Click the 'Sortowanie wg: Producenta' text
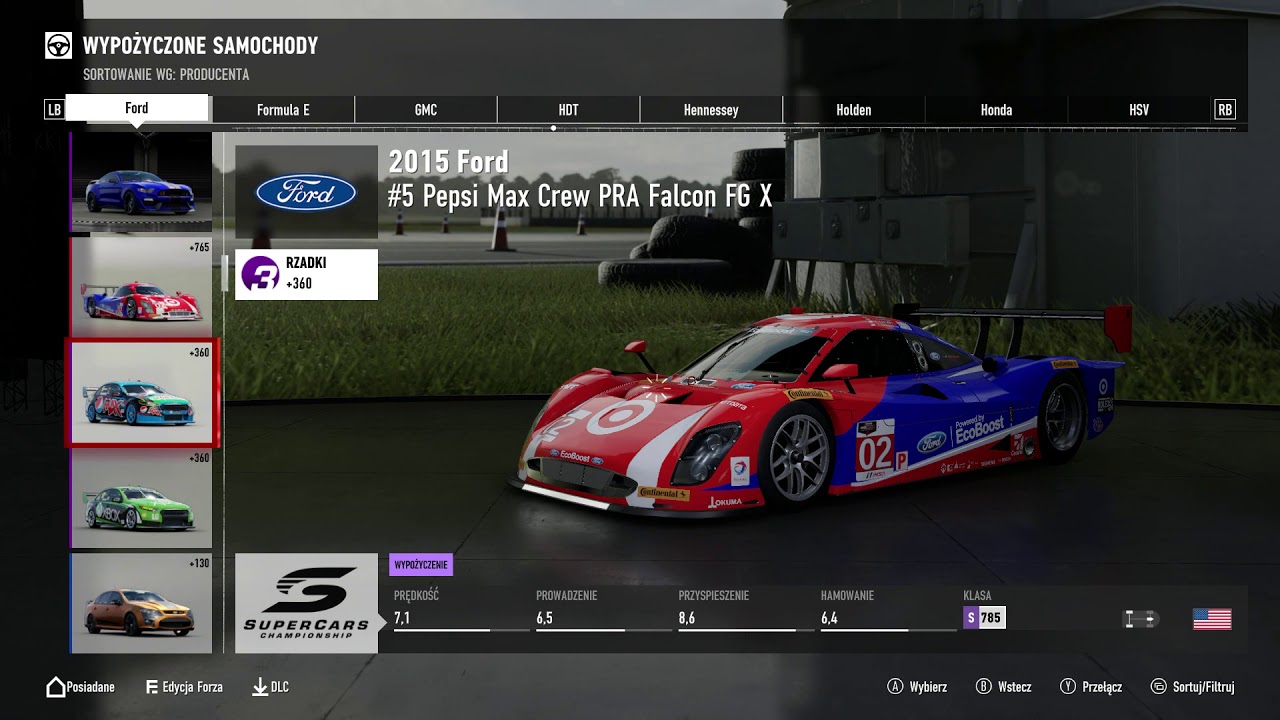Viewport: 1280px width, 720px height. coord(166,75)
